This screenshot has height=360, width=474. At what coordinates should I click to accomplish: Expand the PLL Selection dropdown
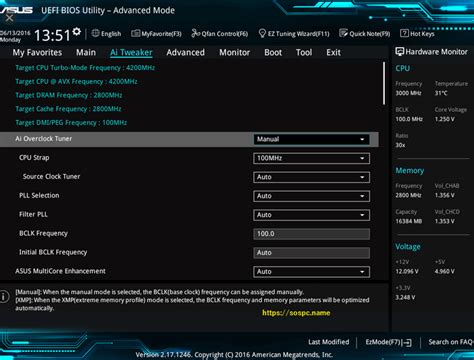311,196
